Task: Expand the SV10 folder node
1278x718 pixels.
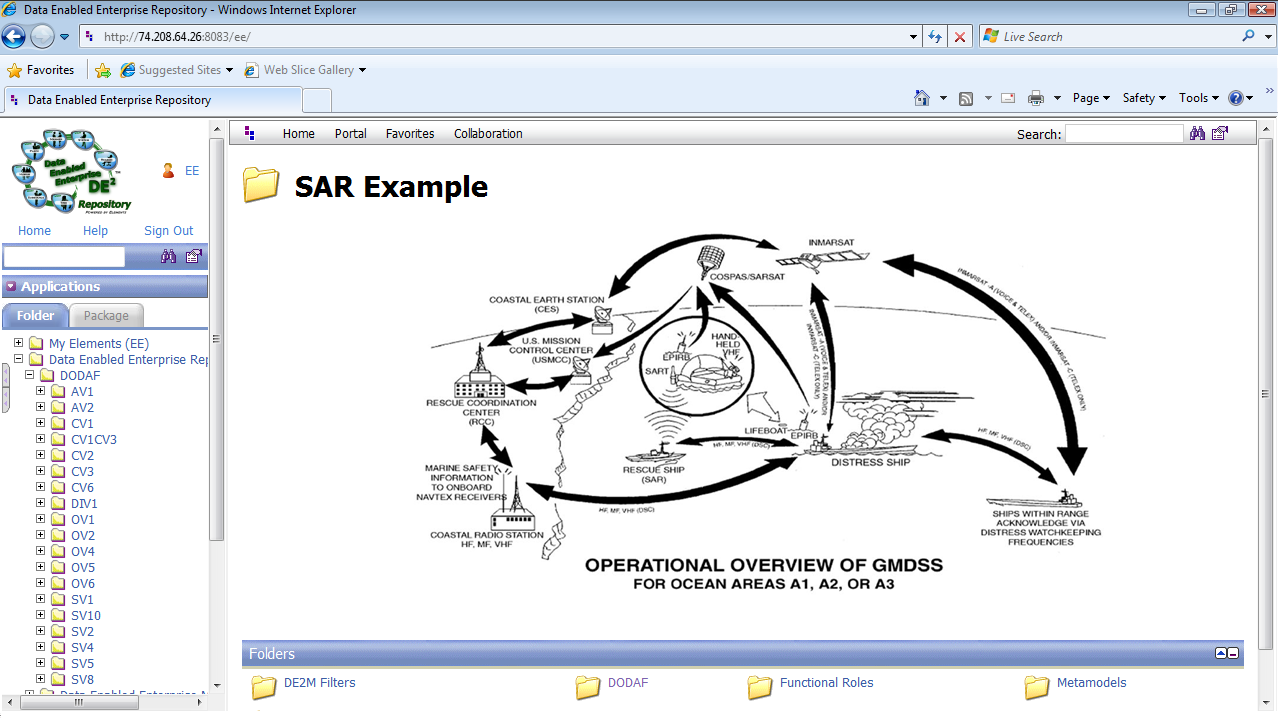Action: [41, 615]
